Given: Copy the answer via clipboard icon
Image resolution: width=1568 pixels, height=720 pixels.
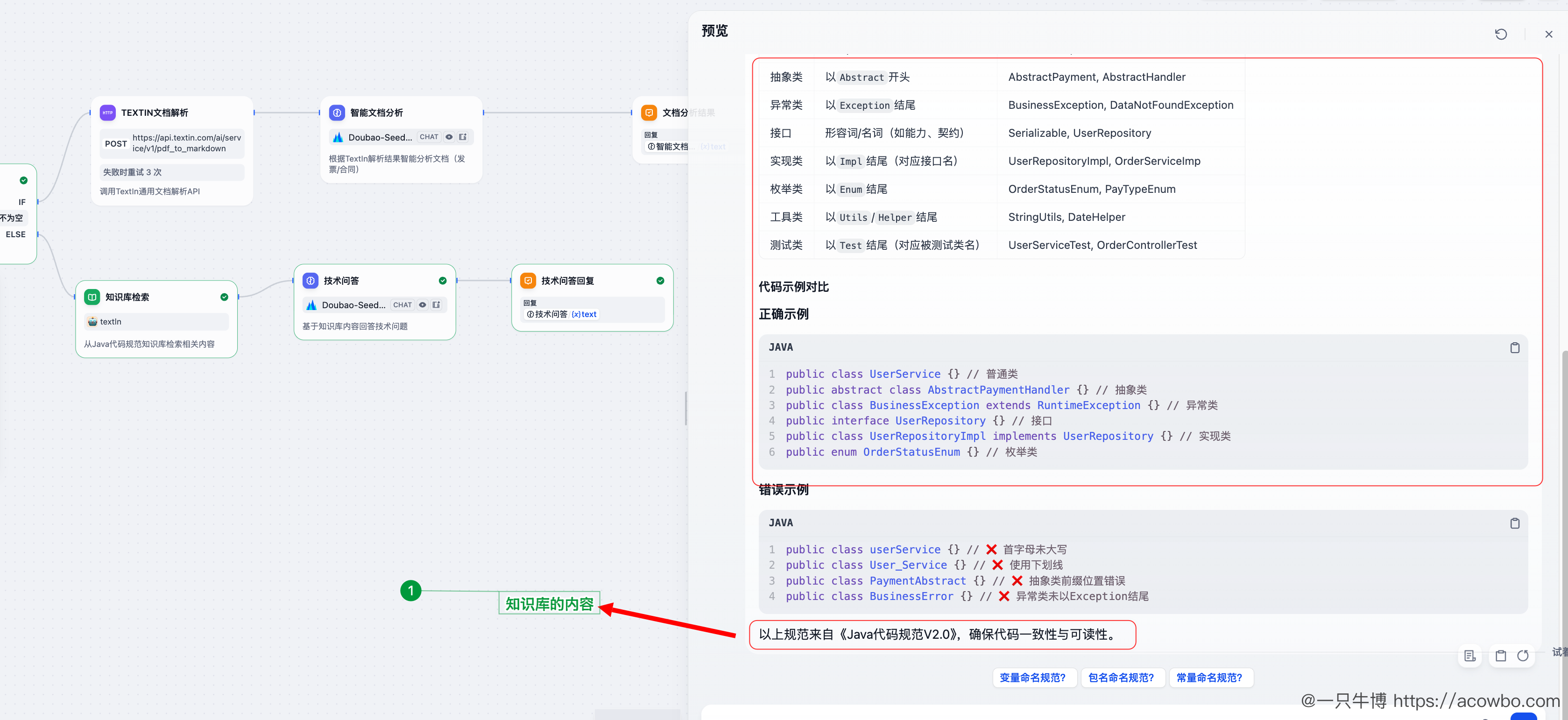Looking at the screenshot, I should (x=1500, y=656).
